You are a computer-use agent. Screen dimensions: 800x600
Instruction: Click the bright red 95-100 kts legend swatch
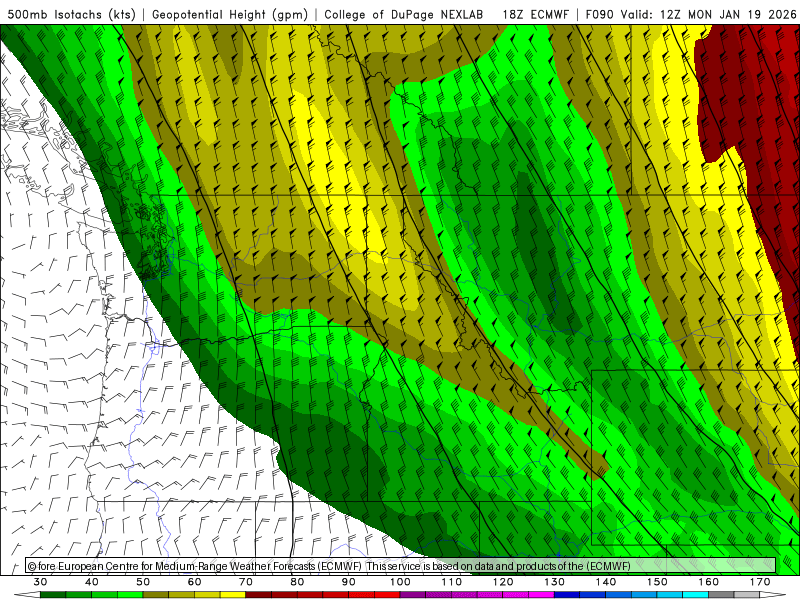[387, 595]
